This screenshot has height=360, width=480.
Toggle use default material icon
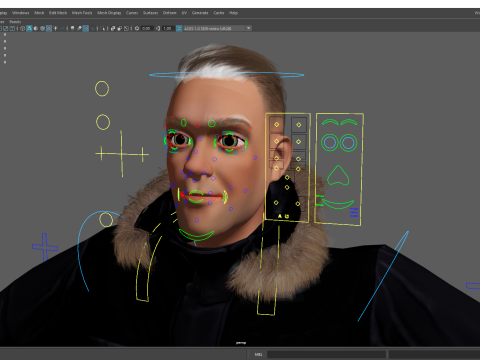[x=36, y=28]
